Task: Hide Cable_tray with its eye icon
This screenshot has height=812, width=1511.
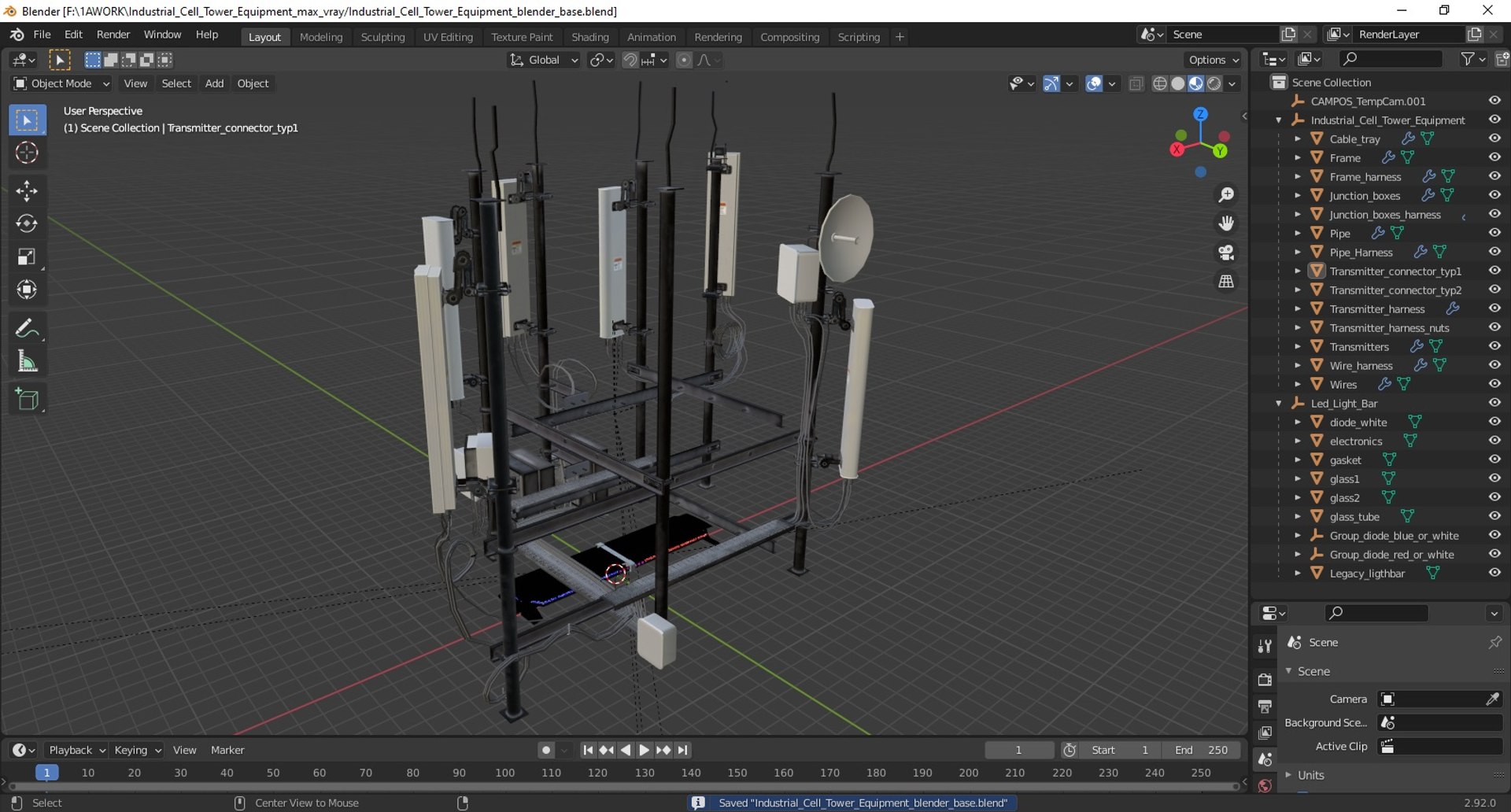Action: (x=1494, y=138)
